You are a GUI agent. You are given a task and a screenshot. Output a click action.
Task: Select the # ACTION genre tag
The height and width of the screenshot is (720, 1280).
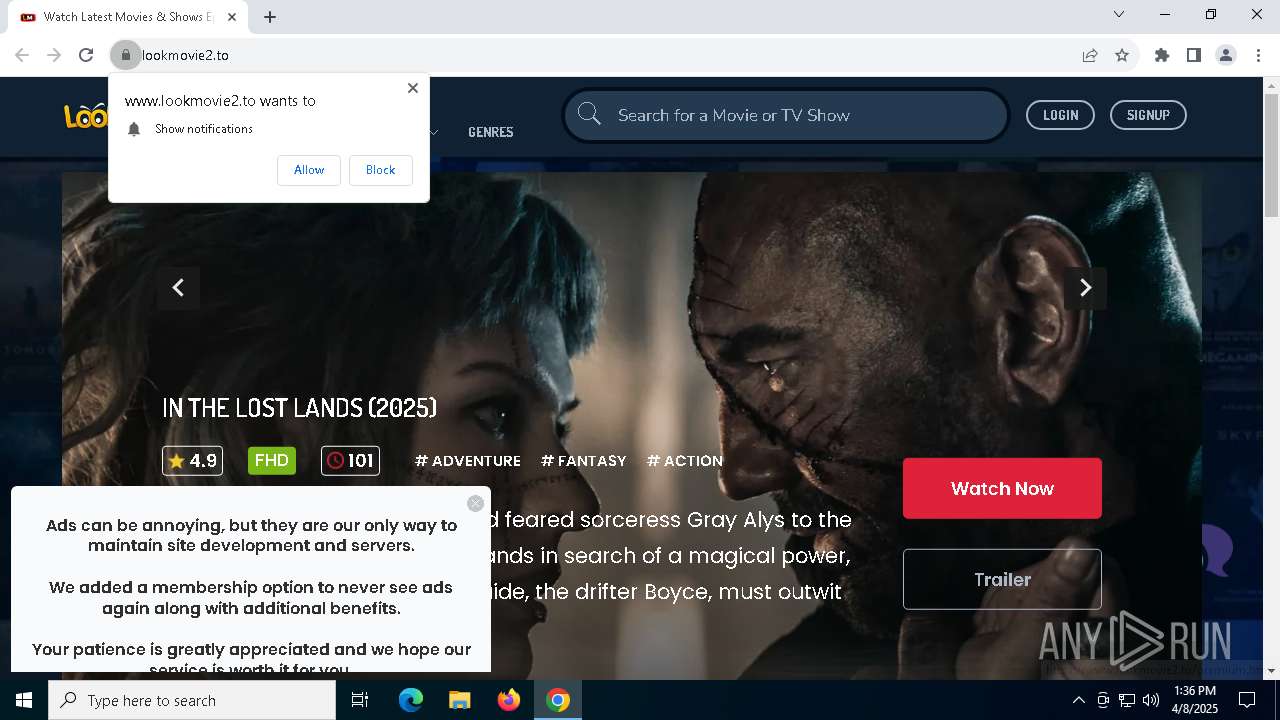(x=685, y=461)
